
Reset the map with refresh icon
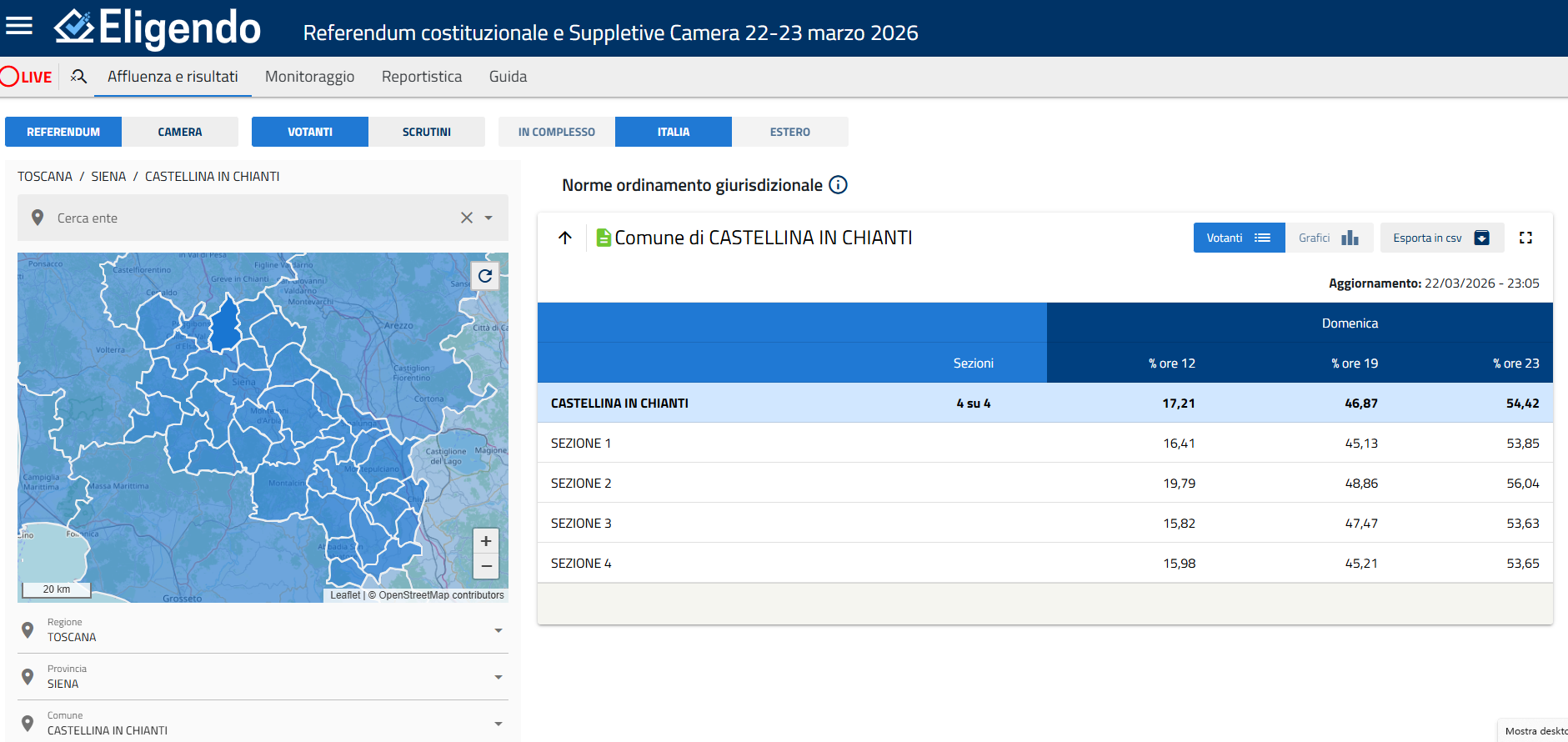click(485, 276)
